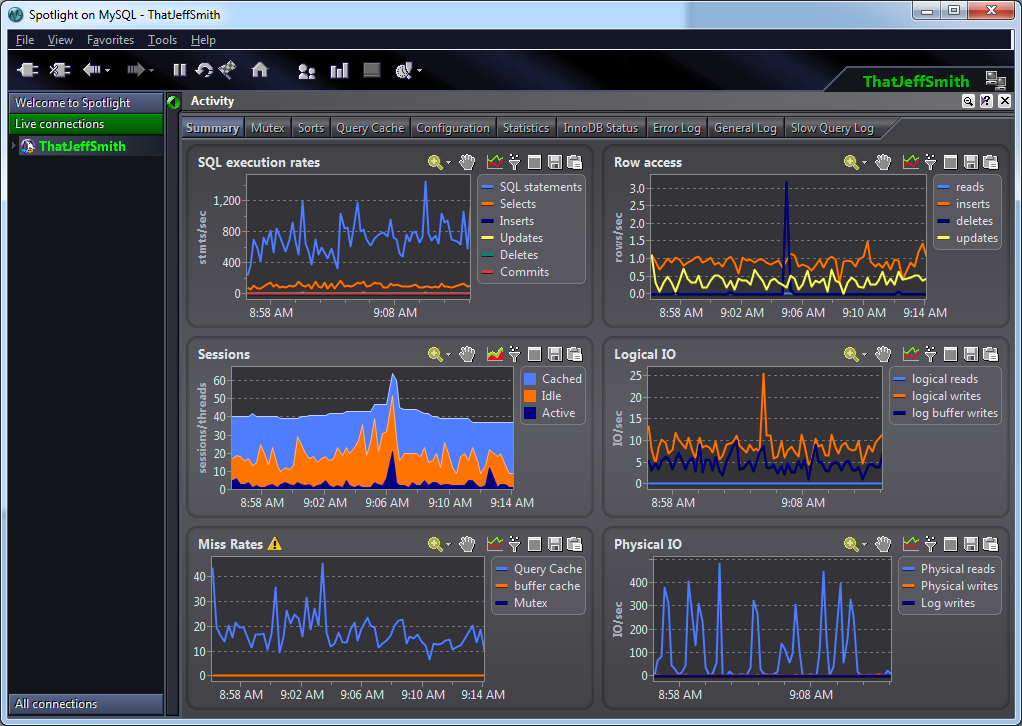This screenshot has height=726, width=1022.
Task: Click the zoom magnifier on SQL execution rates
Action: [x=435, y=162]
